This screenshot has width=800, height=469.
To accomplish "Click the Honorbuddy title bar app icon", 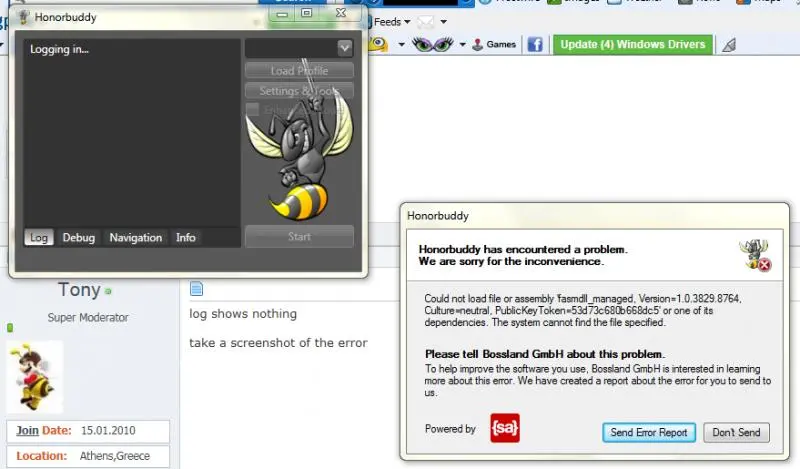I will click(x=23, y=17).
